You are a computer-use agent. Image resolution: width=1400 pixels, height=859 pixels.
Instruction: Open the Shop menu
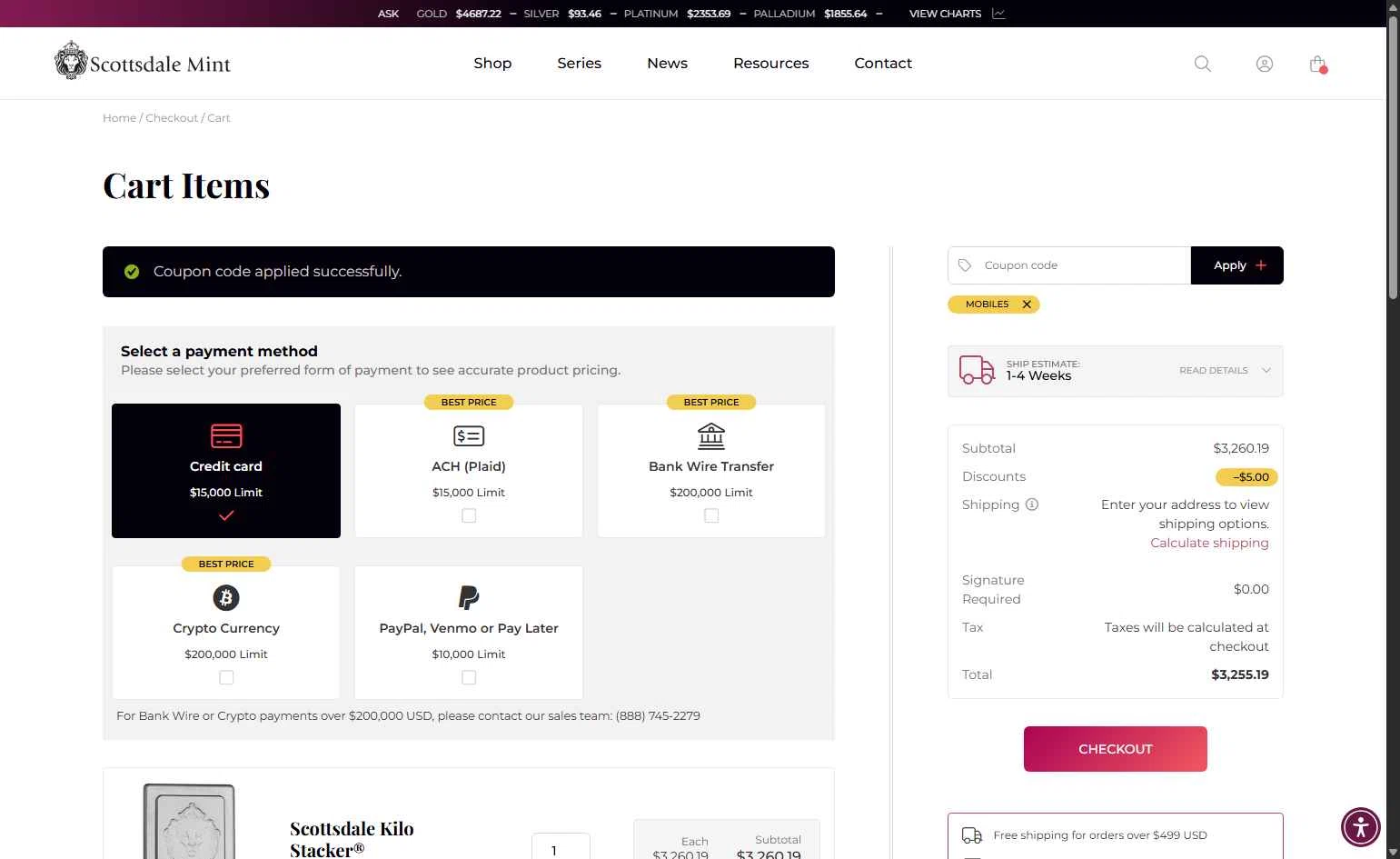click(x=492, y=63)
